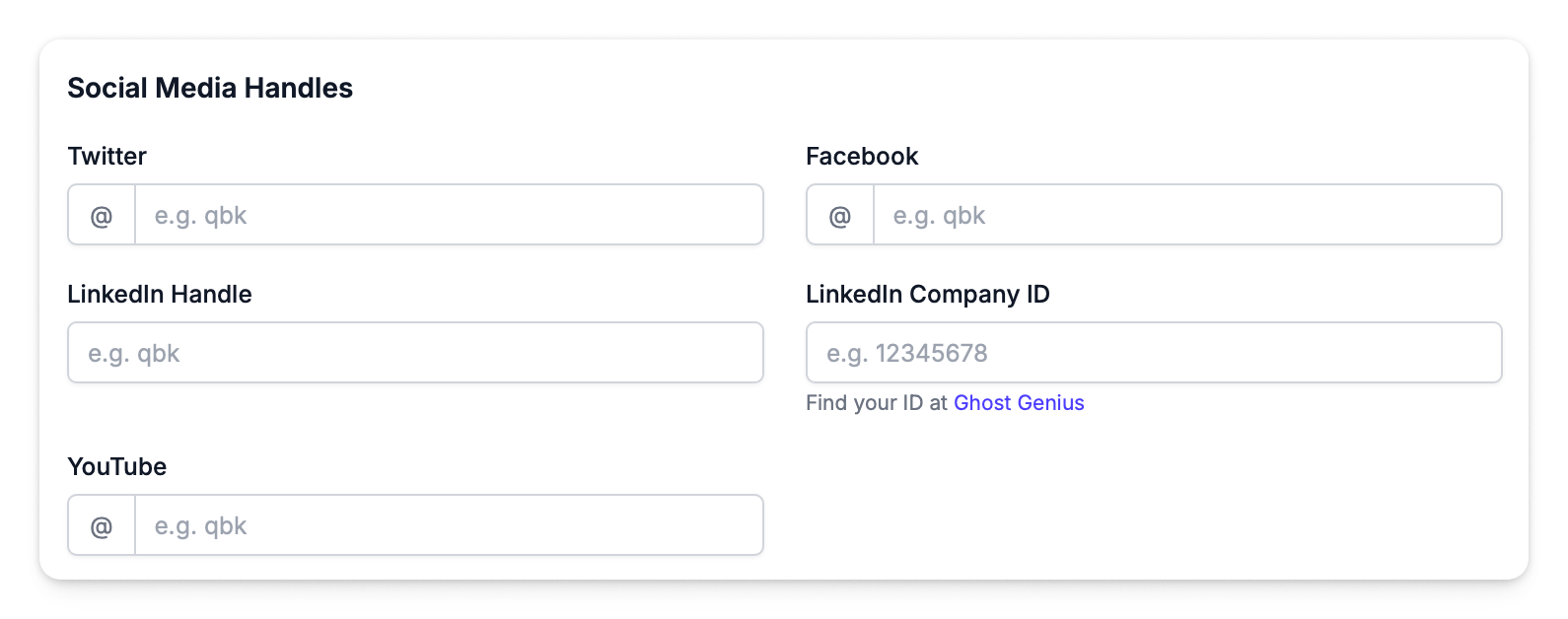
Task: Click the @ icon beside Twitter field
Action: [x=101, y=214]
